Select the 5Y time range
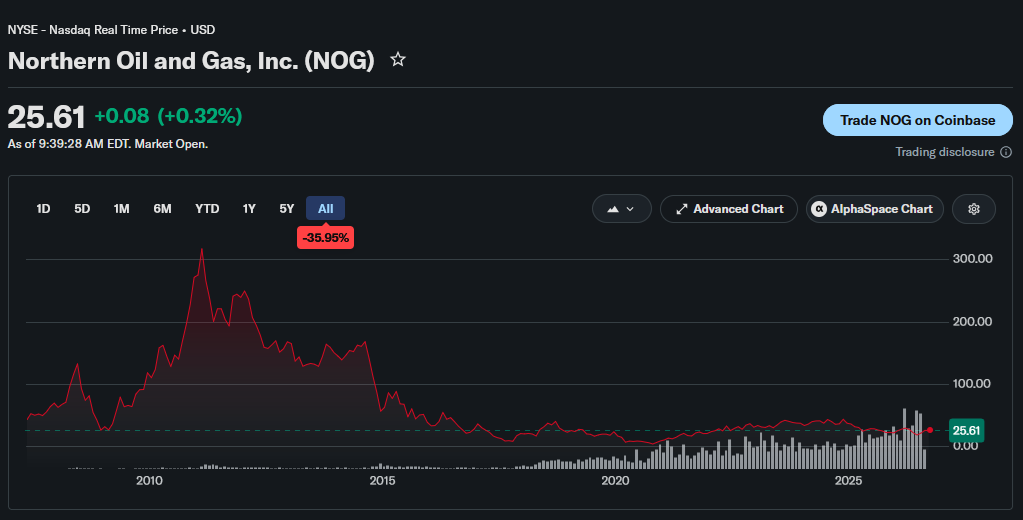This screenshot has height=520, width=1023. pyautogui.click(x=286, y=209)
